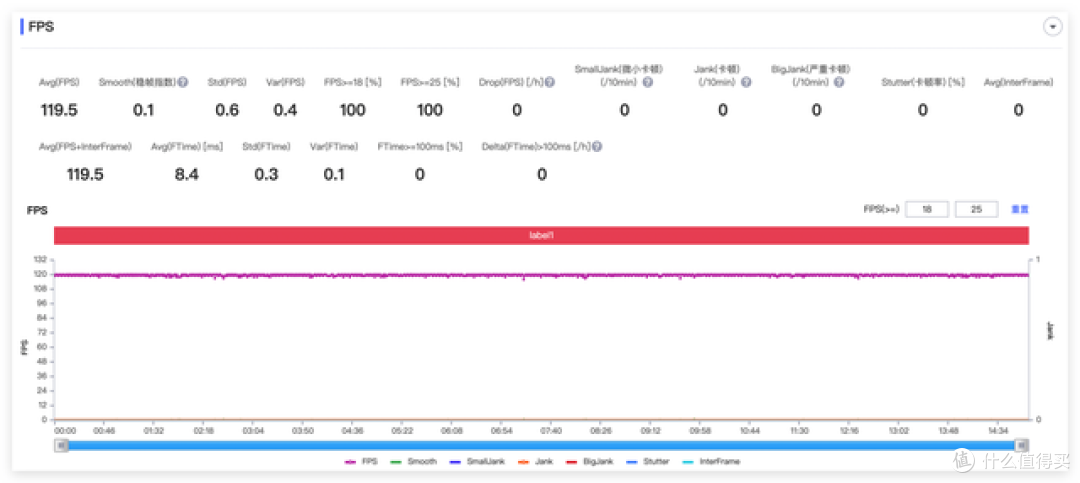Click the Avg(FPS+InterFrame) value 119.5

click(x=85, y=175)
